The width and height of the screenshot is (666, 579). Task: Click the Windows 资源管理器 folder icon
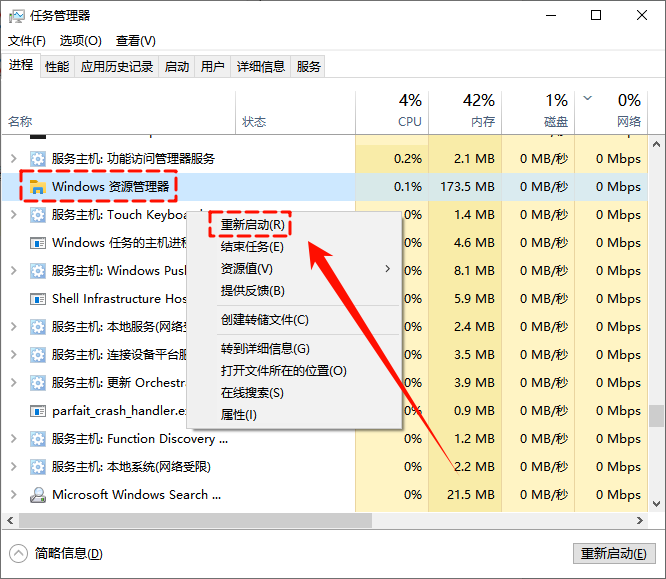coord(38,186)
